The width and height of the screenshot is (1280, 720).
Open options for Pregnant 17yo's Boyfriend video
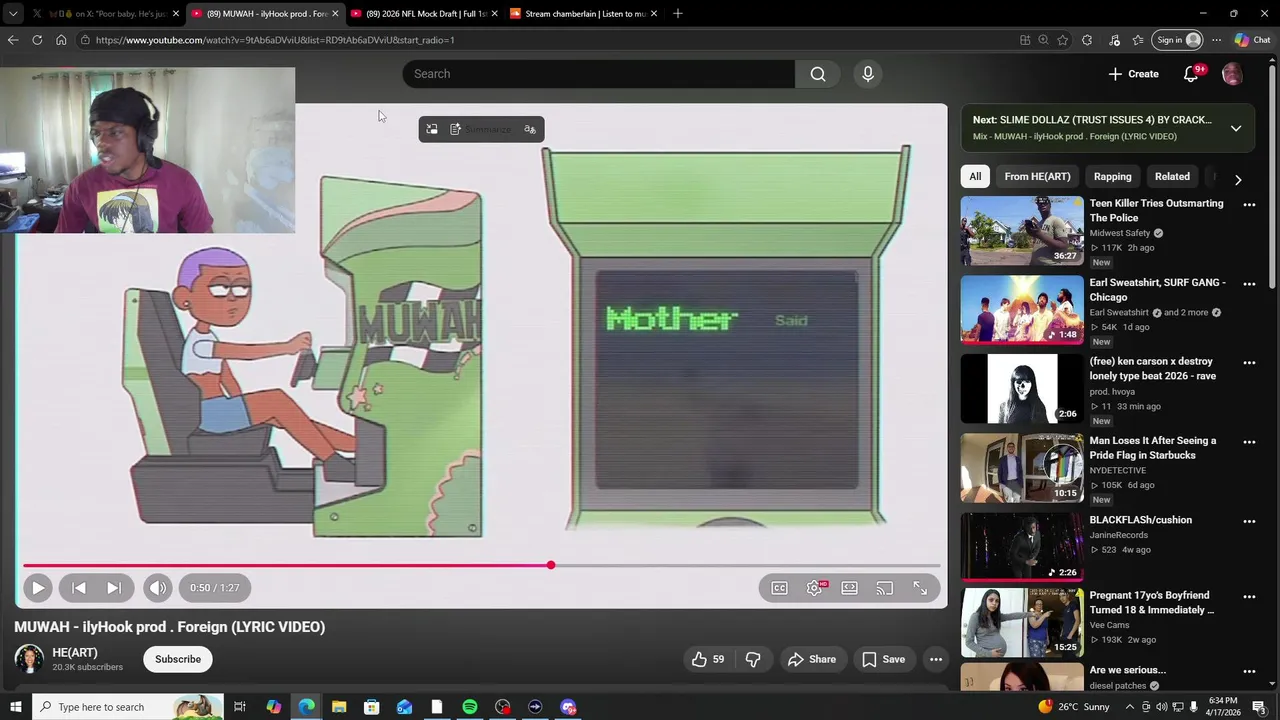pyautogui.click(x=1249, y=597)
